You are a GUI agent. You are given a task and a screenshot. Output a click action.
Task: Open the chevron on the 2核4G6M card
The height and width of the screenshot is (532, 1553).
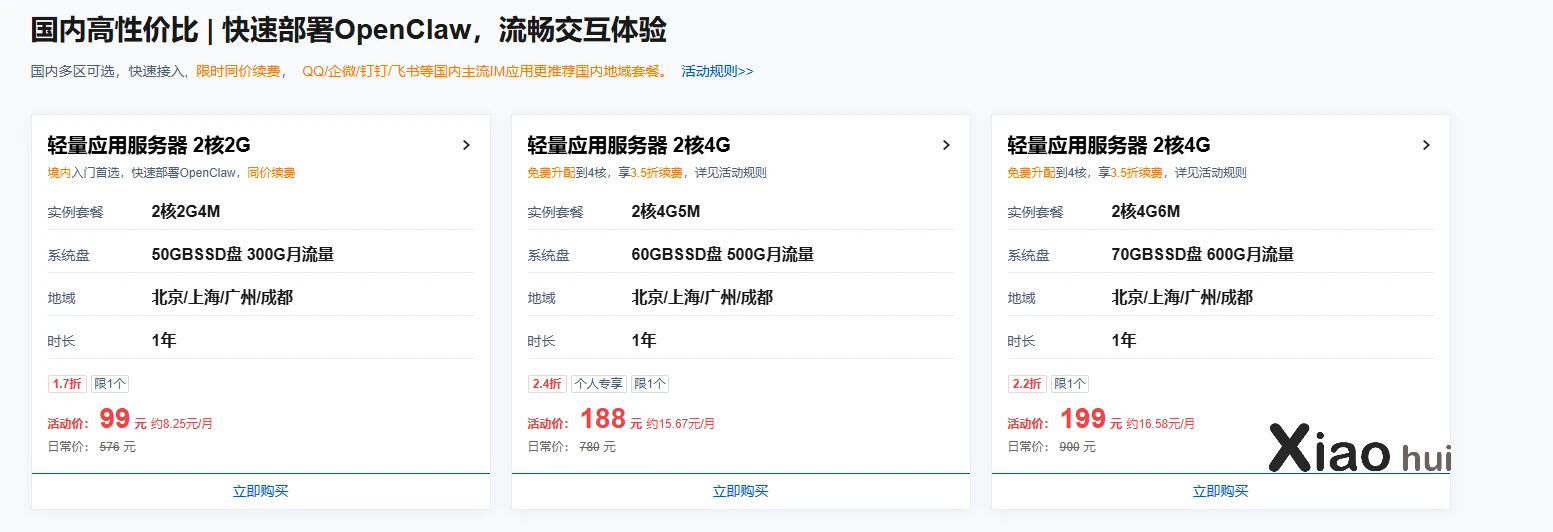click(1426, 146)
